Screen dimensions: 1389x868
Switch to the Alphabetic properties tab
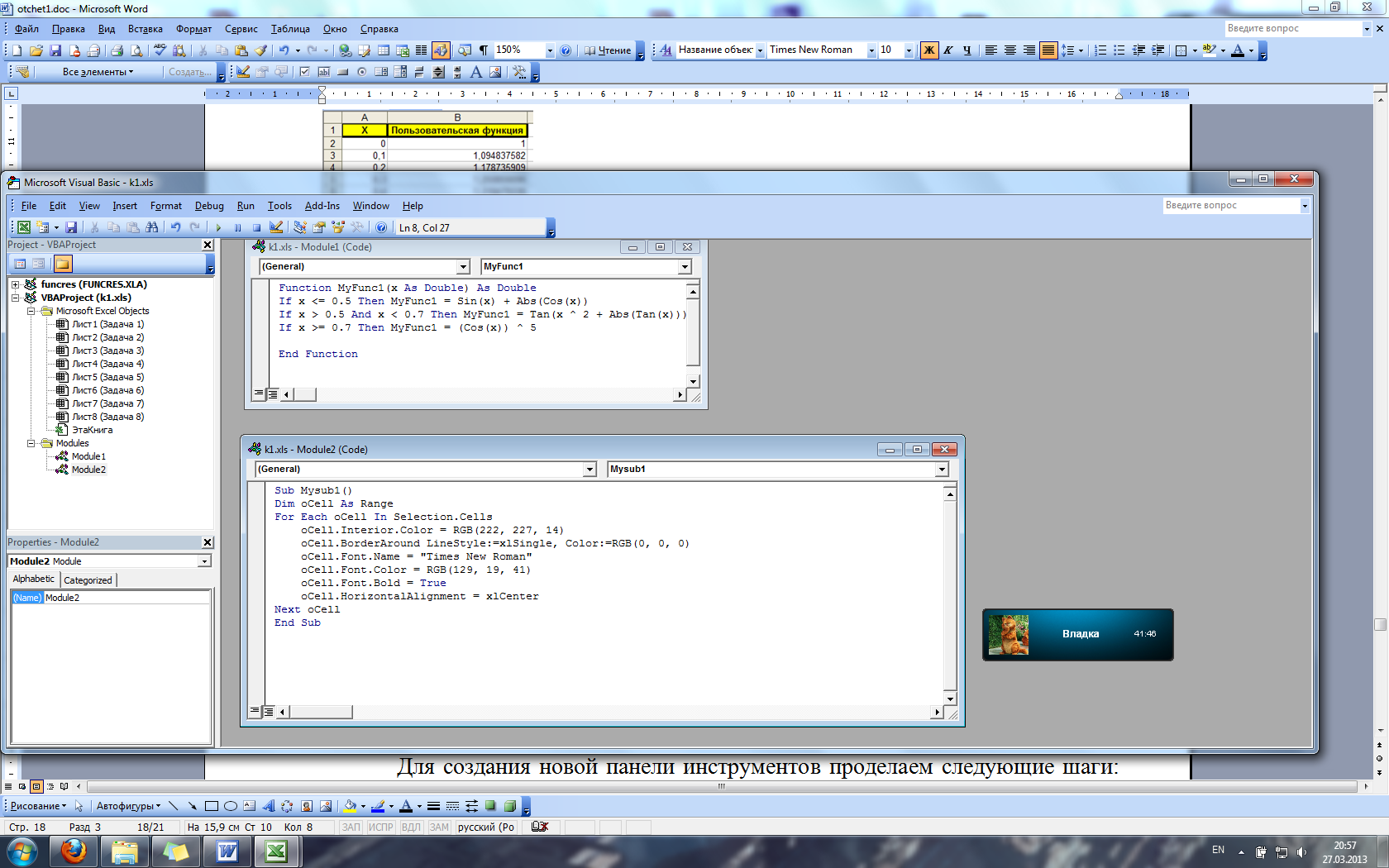click(34, 579)
